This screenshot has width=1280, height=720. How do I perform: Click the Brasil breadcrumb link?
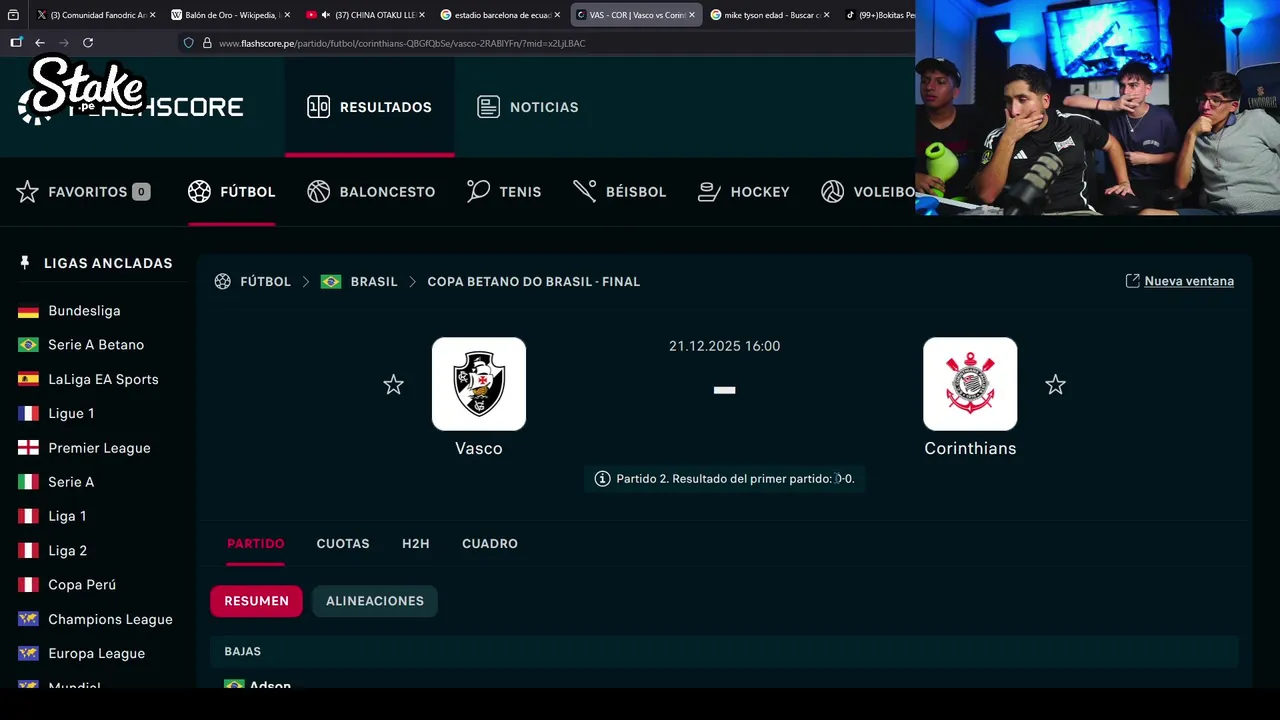pos(374,282)
